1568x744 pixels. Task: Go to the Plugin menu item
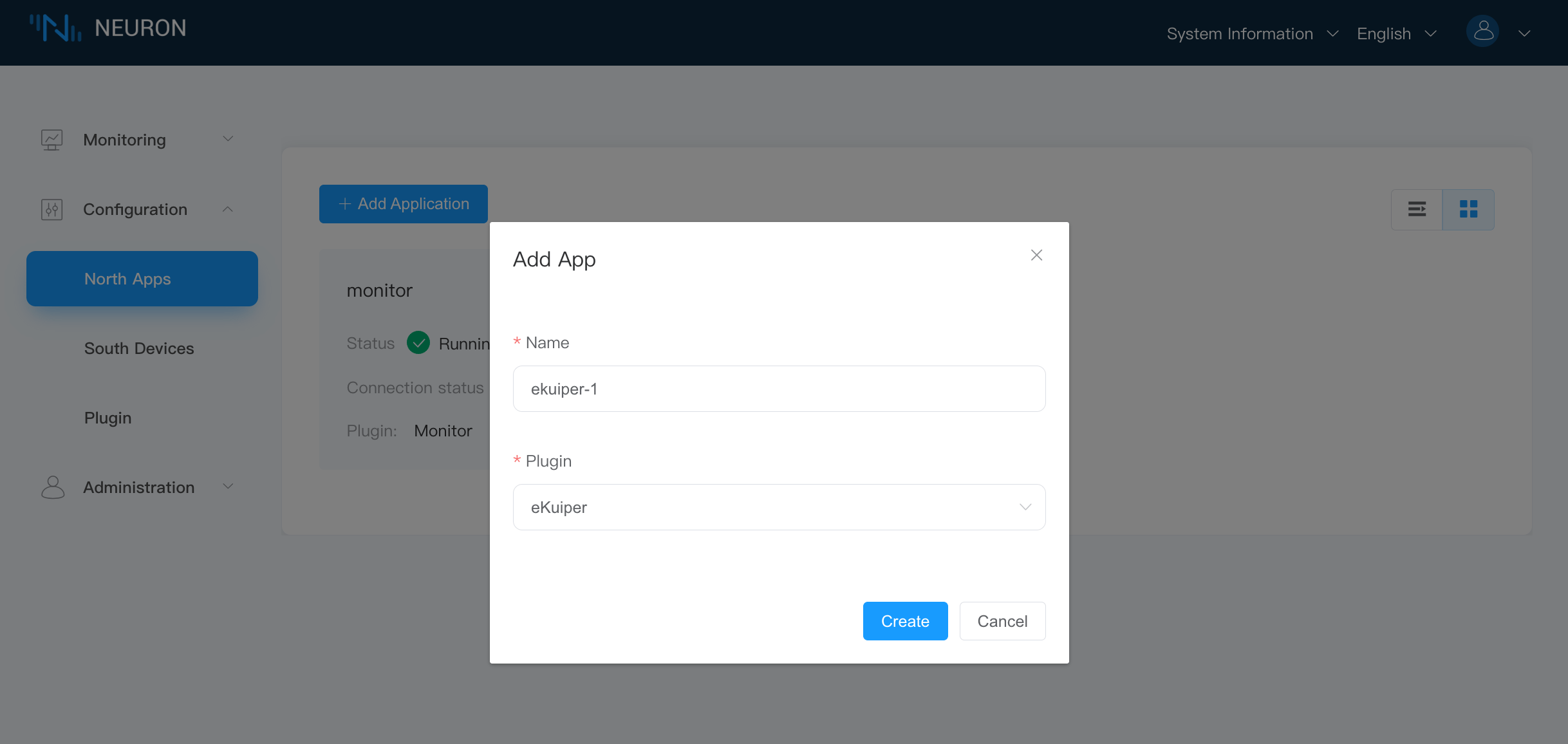108,418
